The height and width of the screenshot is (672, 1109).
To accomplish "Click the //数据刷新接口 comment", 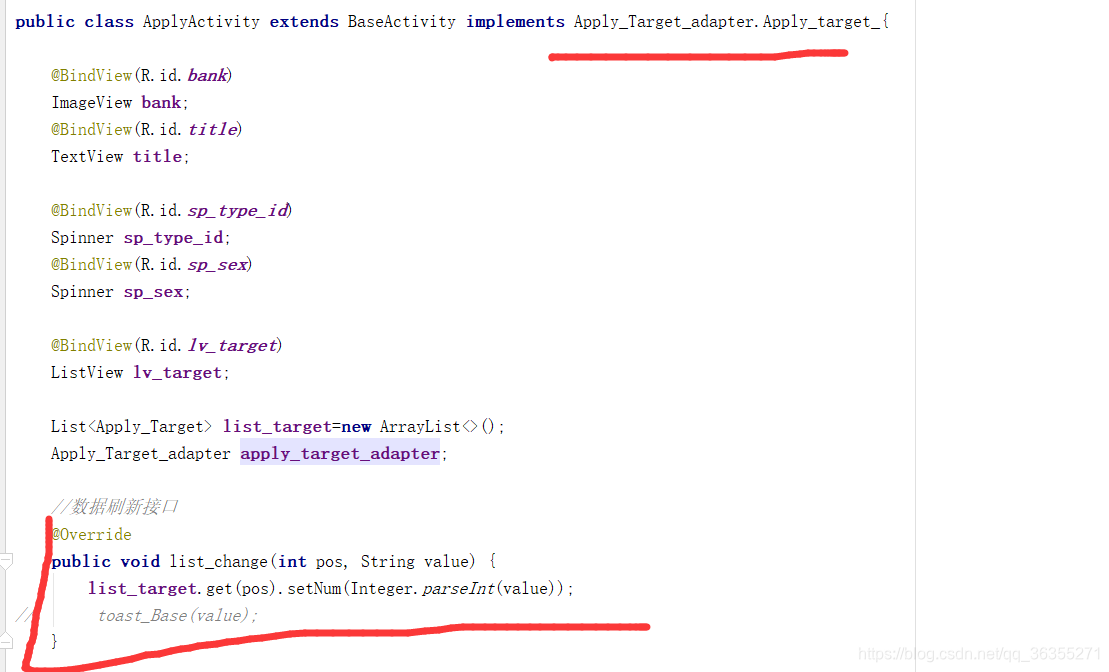I will pos(115,506).
